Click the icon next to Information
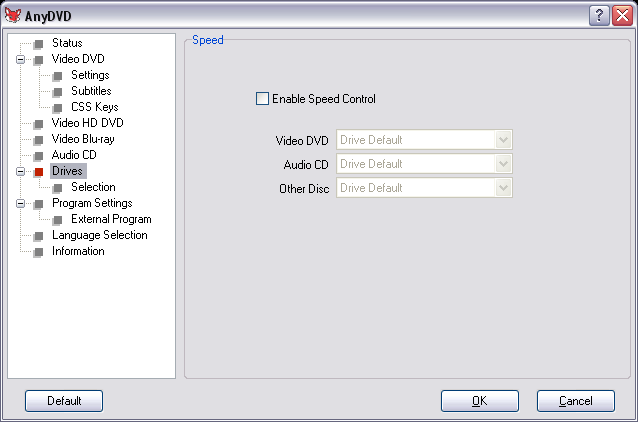Image resolution: width=638 pixels, height=422 pixels. pyautogui.click(x=39, y=252)
